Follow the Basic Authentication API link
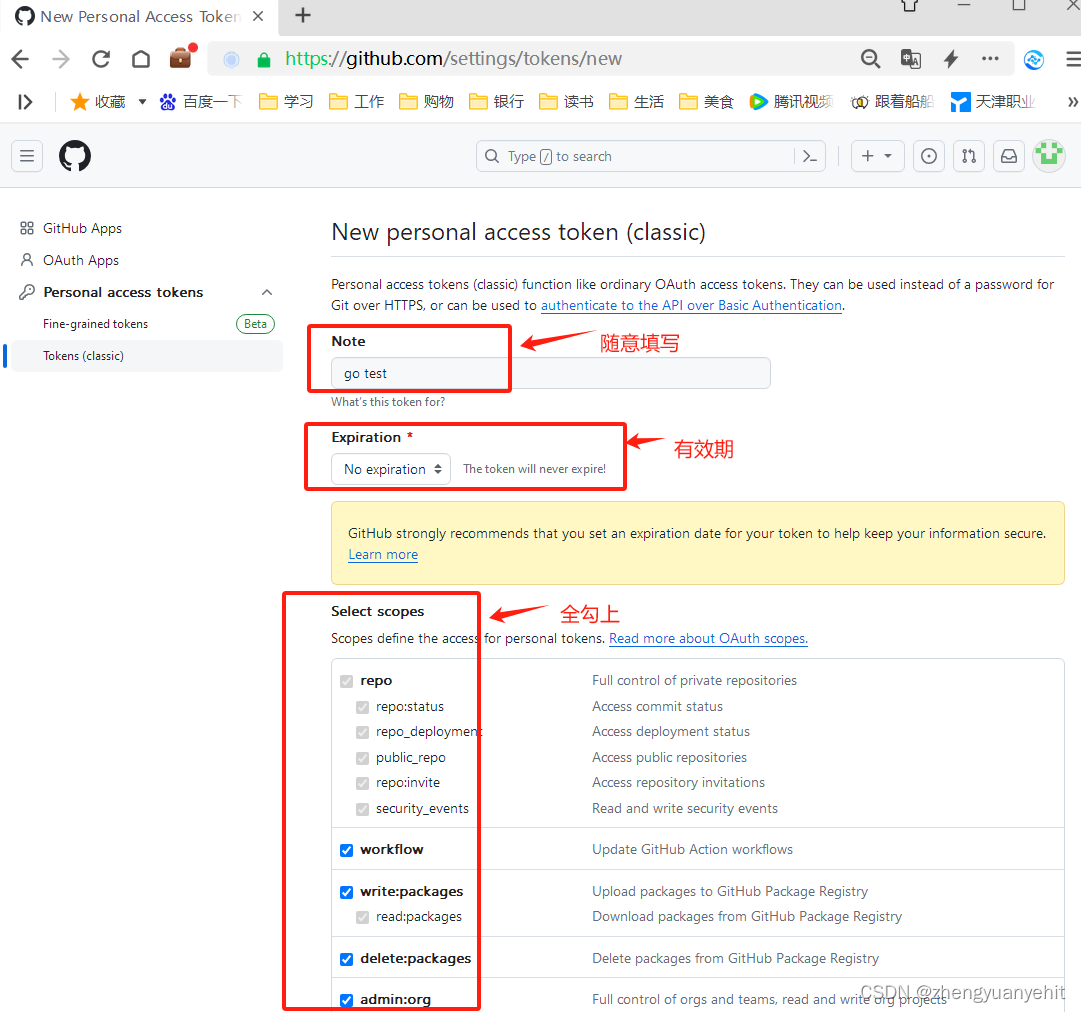 tap(691, 305)
